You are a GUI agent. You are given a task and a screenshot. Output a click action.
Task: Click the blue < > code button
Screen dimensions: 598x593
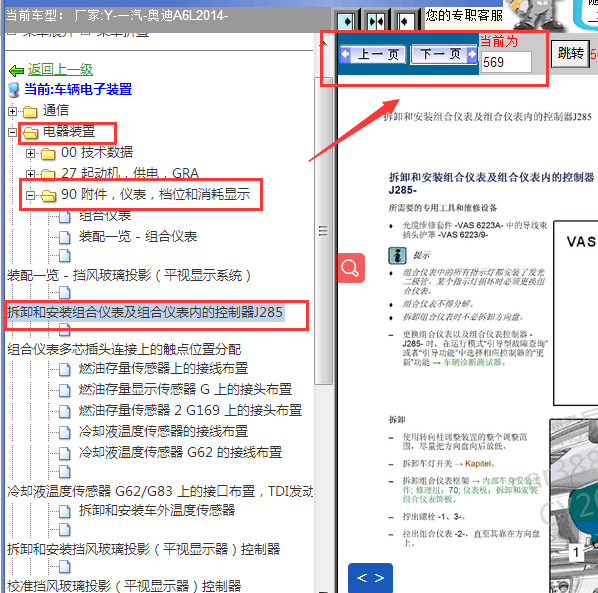pyautogui.click(x=370, y=577)
